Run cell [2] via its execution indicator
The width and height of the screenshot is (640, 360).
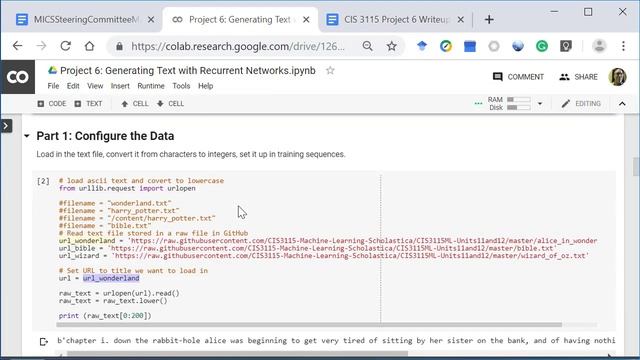43,181
